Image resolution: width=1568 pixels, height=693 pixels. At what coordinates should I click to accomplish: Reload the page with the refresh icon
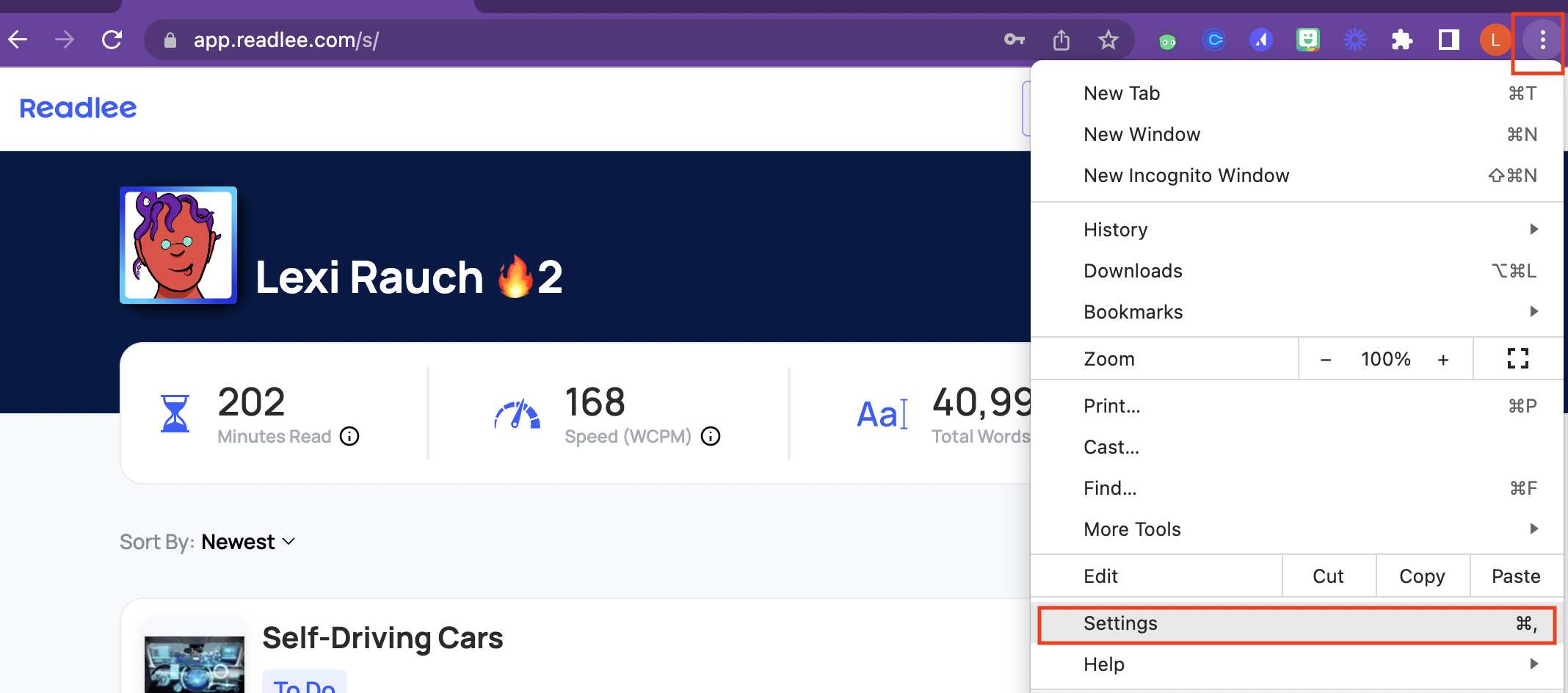[112, 40]
